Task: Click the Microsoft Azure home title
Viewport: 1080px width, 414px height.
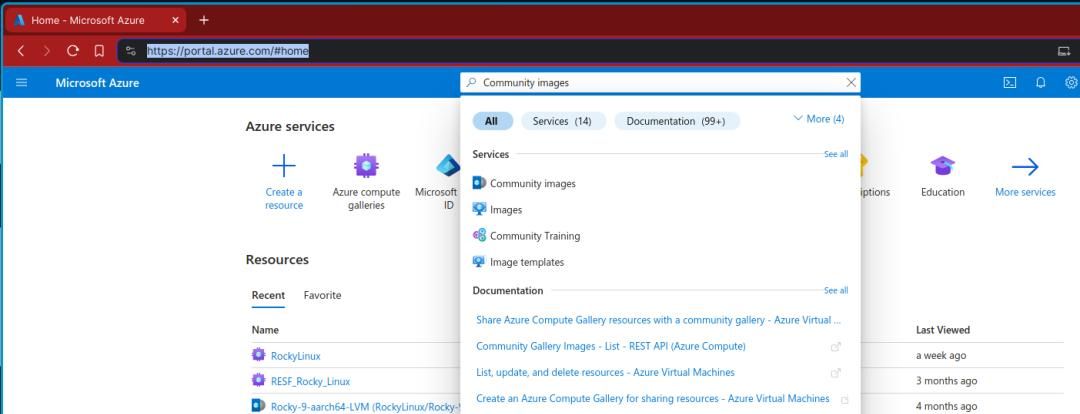Action: [x=97, y=83]
